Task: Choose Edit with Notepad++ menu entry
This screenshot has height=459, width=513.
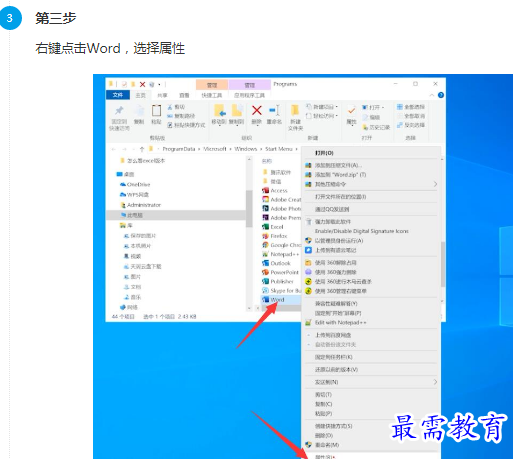Action: click(371, 322)
